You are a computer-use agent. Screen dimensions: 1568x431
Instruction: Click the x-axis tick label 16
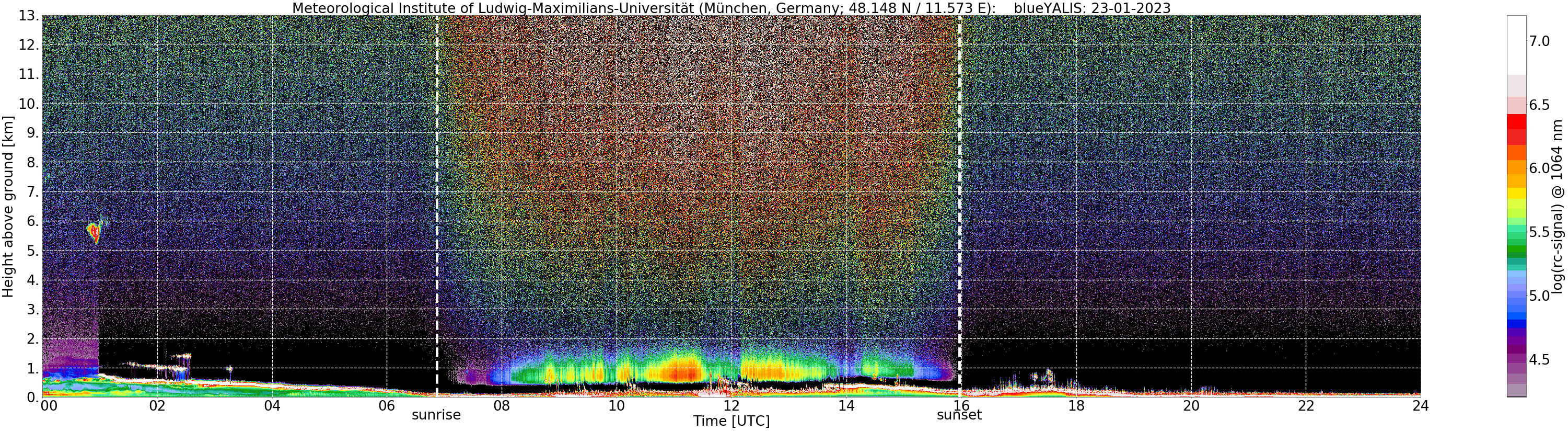(961, 405)
